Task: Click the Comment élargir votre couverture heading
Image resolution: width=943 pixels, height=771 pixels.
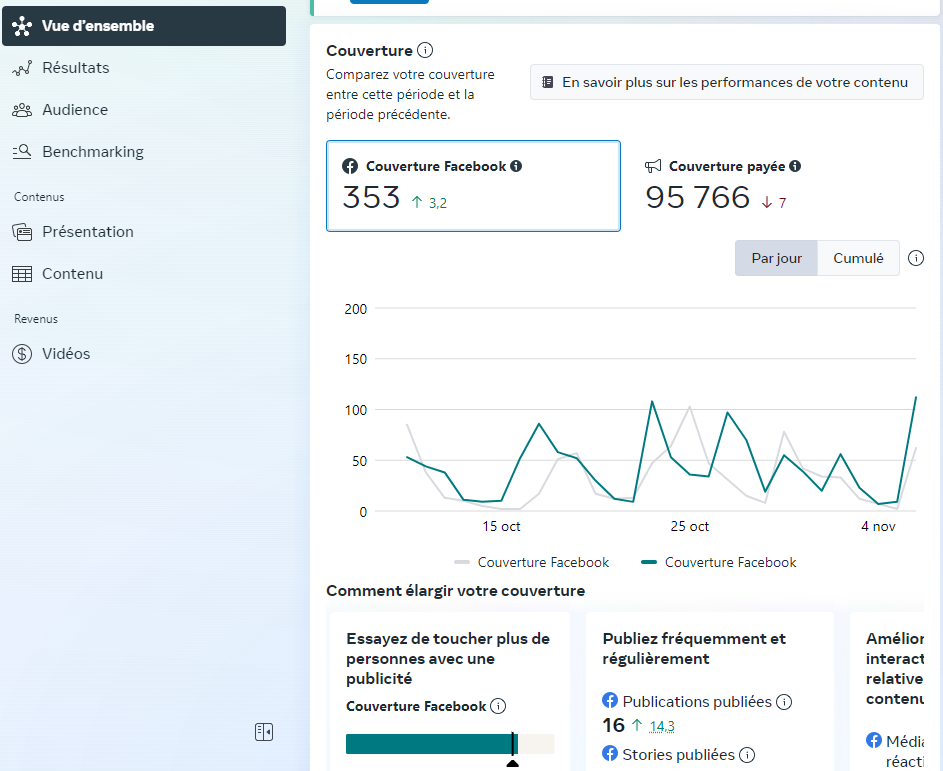Action: point(456,591)
